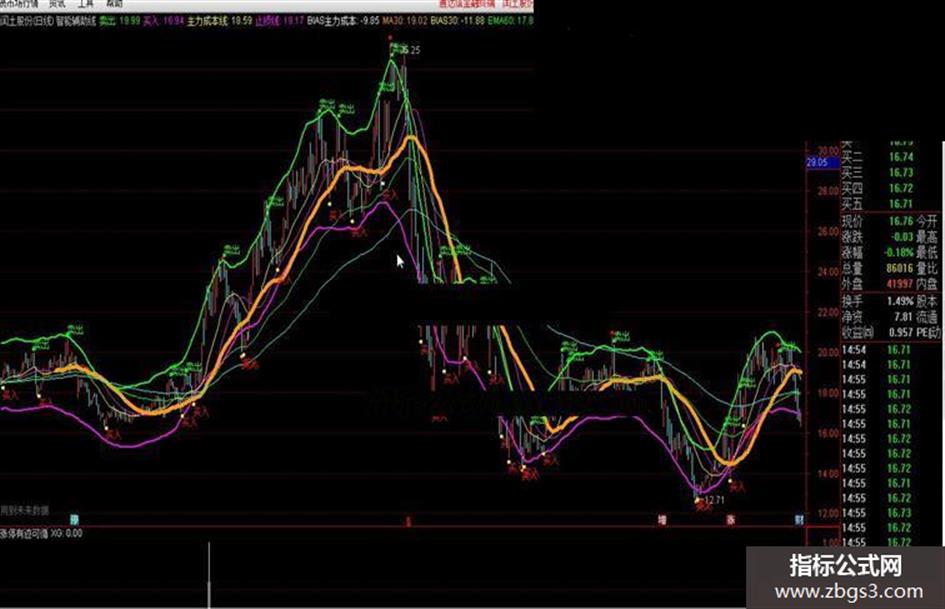Image resolution: width=945 pixels, height=609 pixels.
Task: Click the 买五 bid row at 16.71
Action: [x=878, y=204]
